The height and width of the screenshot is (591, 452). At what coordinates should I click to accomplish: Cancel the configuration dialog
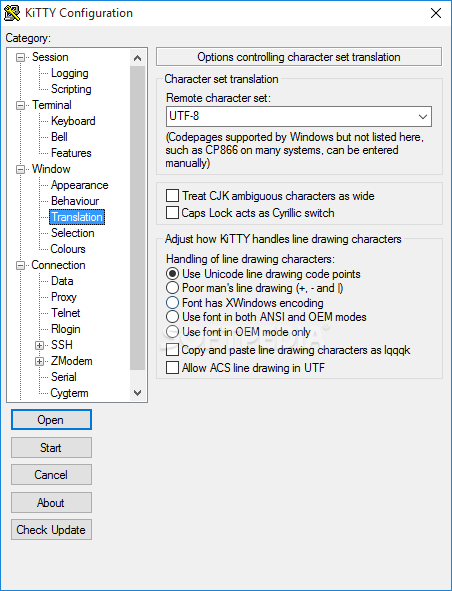[x=51, y=475]
